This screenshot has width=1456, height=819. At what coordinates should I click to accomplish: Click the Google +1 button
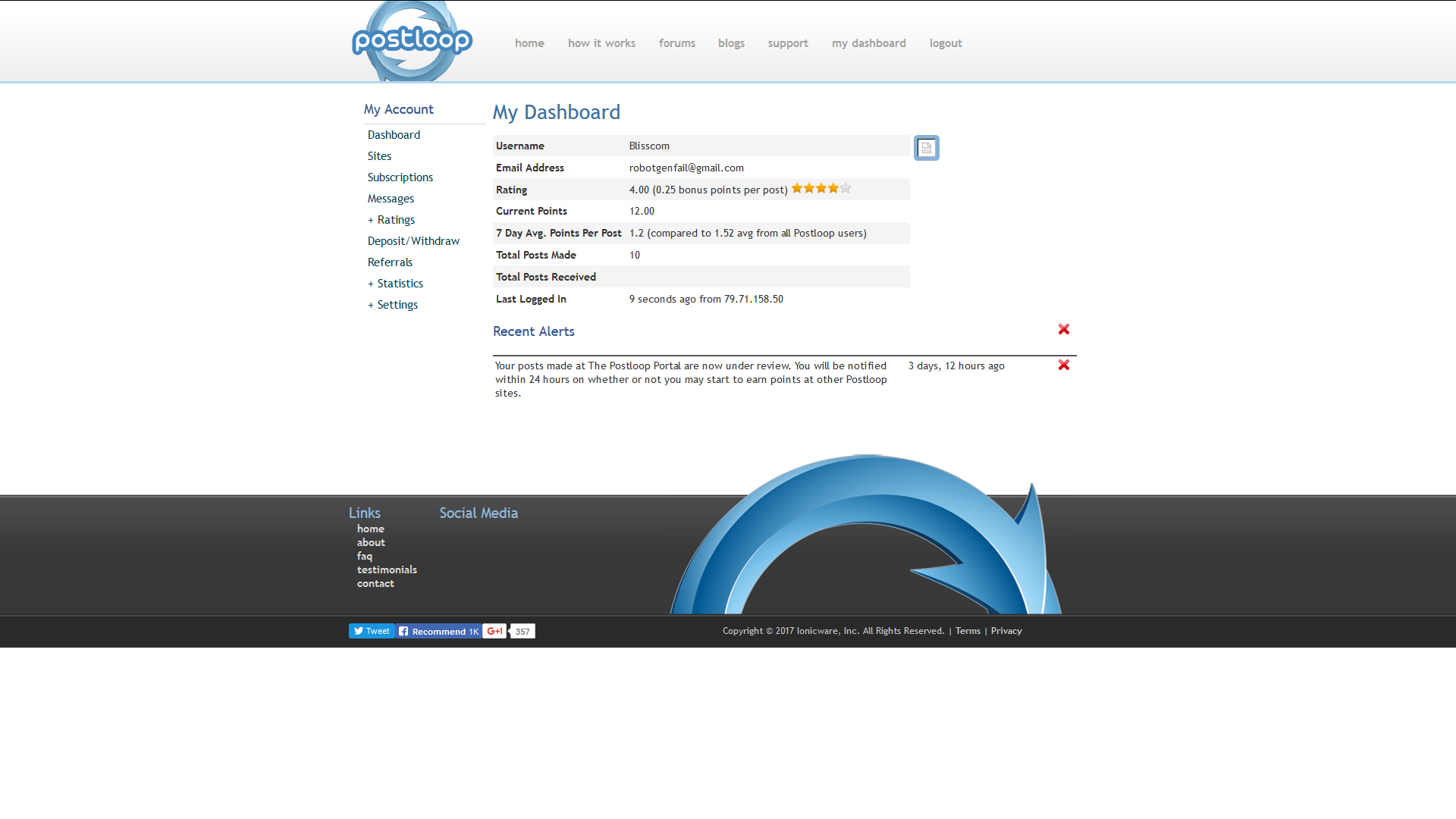(x=494, y=631)
